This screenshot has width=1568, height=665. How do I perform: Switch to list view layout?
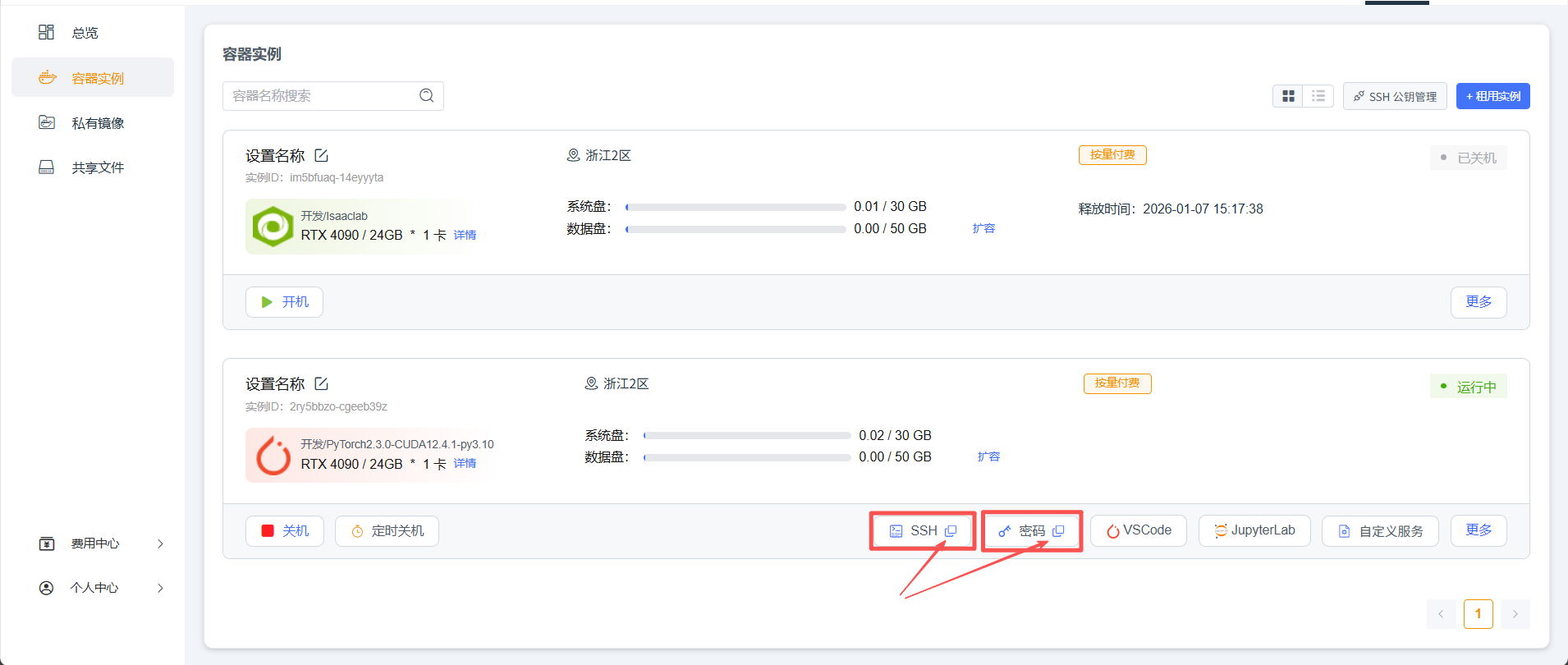tap(1318, 96)
